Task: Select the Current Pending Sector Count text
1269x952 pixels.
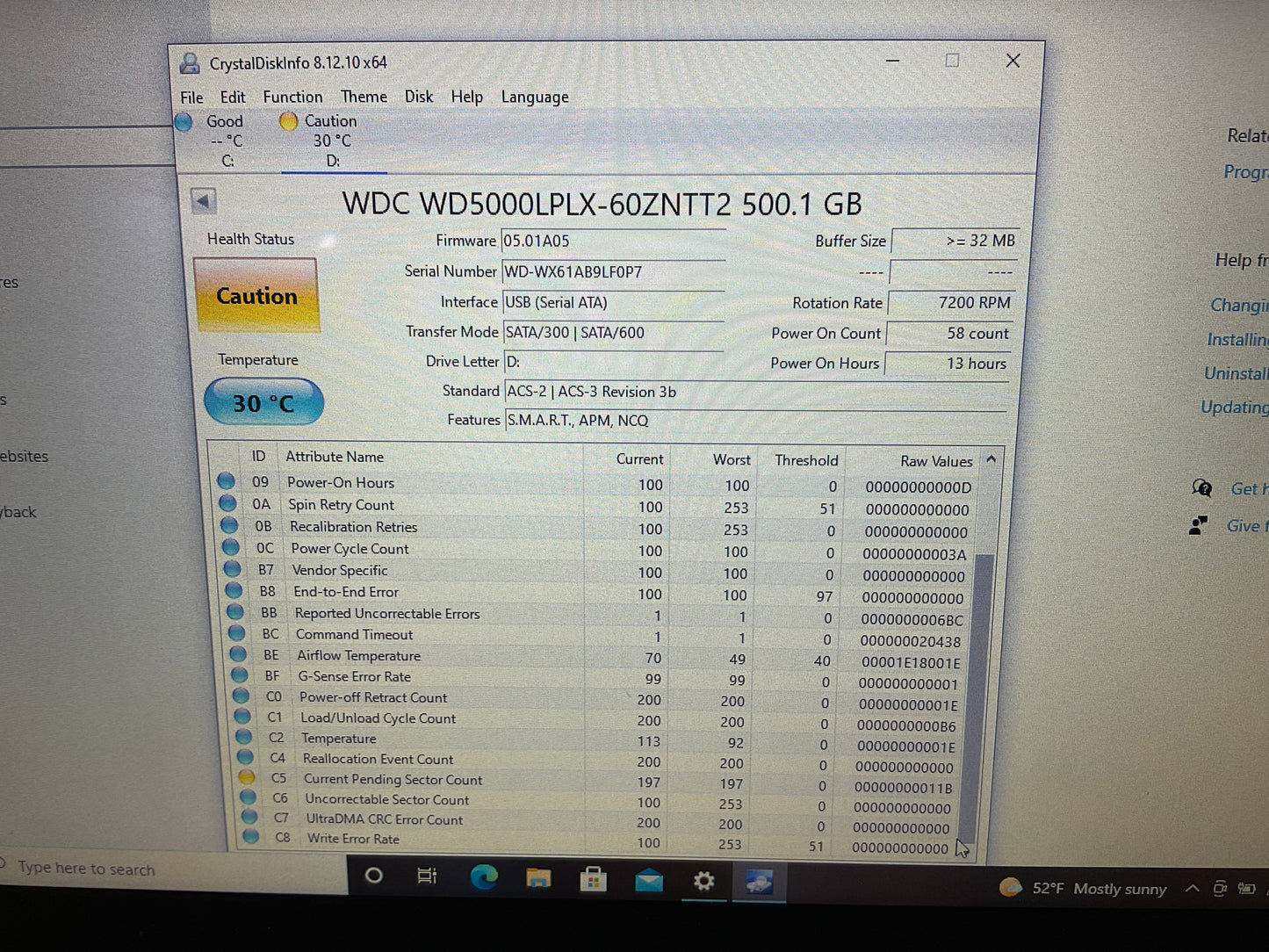Action: point(393,780)
